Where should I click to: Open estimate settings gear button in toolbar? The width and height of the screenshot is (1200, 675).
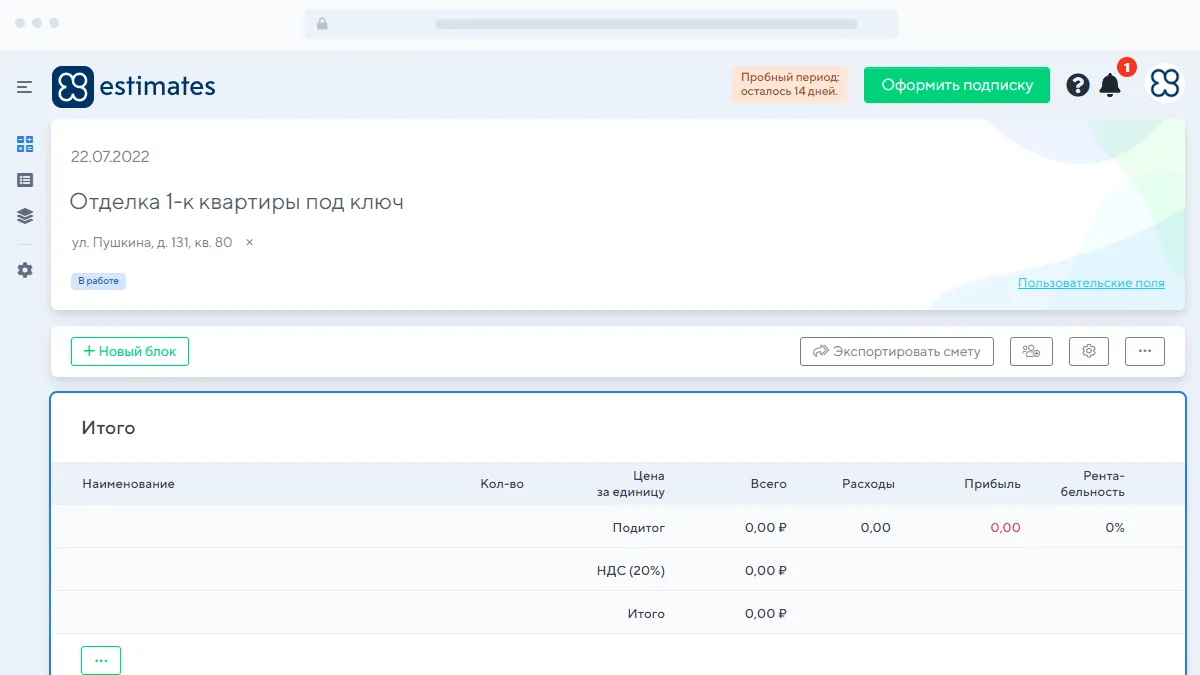pos(1089,351)
